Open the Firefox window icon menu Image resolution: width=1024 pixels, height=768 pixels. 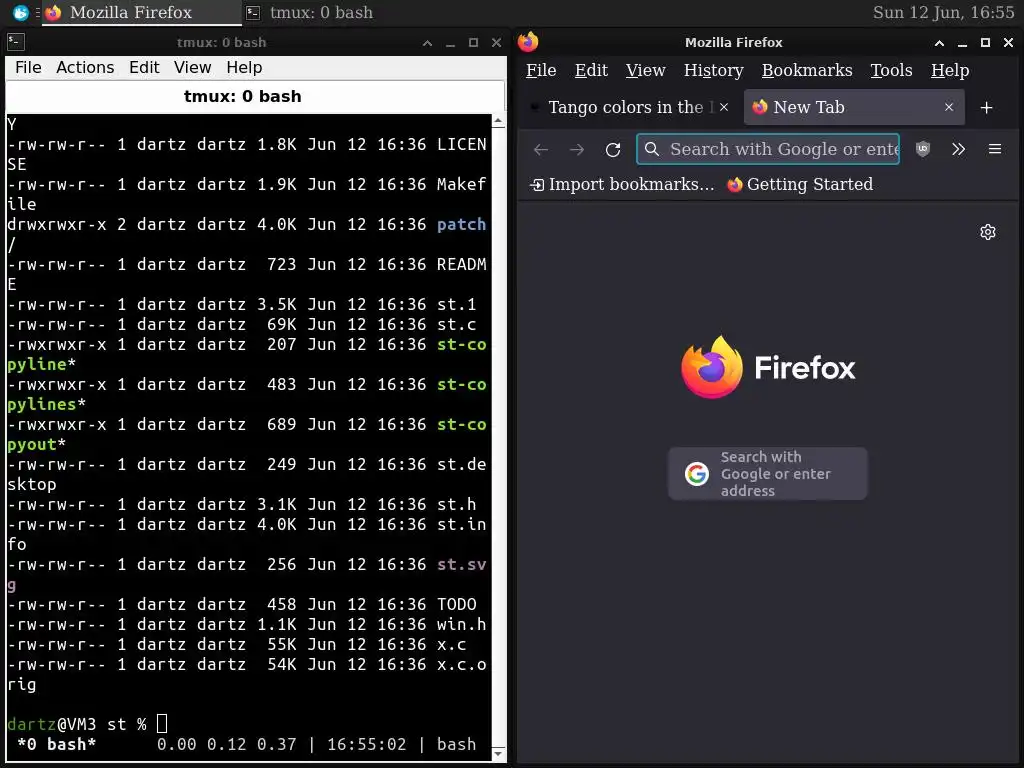528,42
